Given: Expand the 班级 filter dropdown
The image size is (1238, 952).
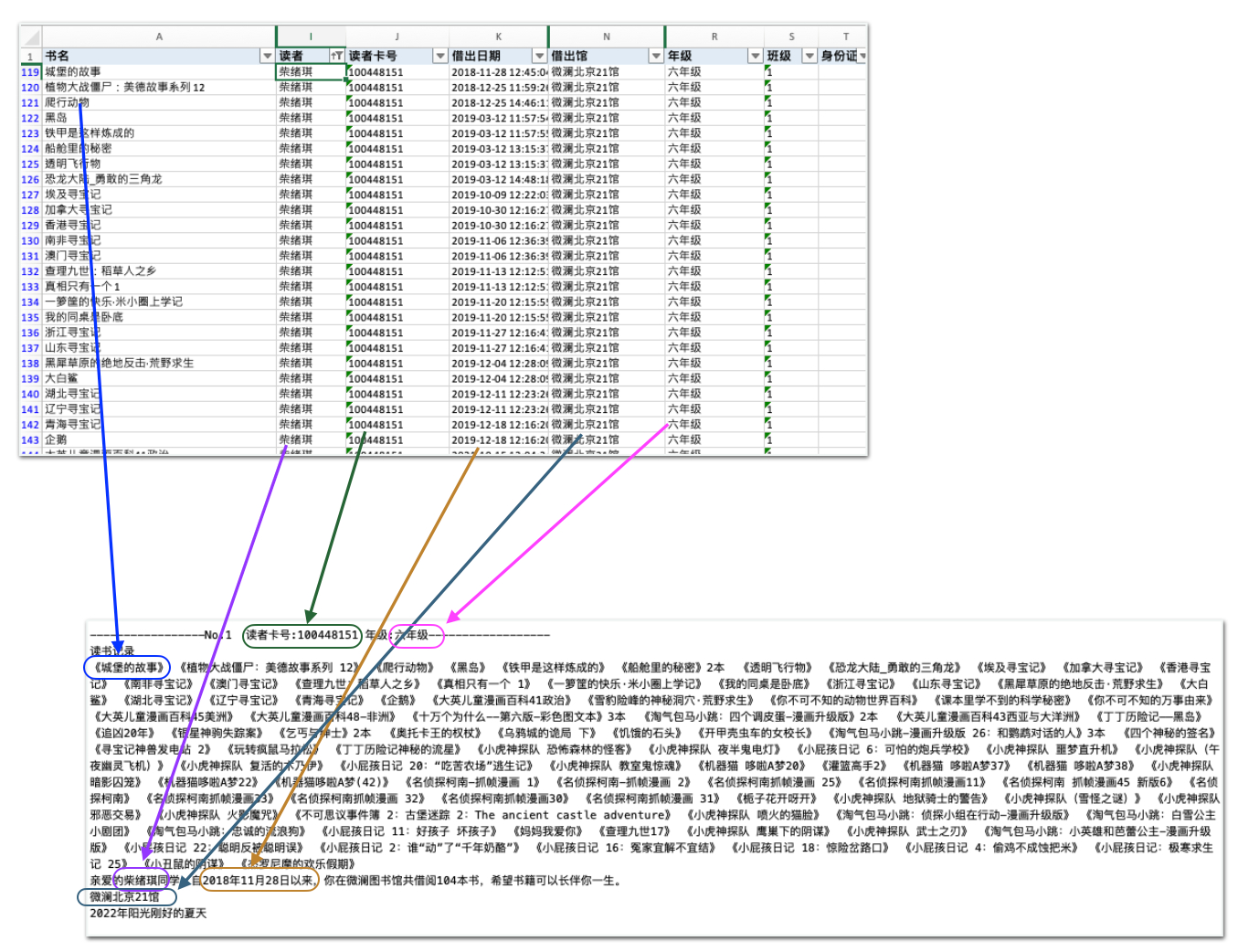Looking at the screenshot, I should tap(809, 57).
